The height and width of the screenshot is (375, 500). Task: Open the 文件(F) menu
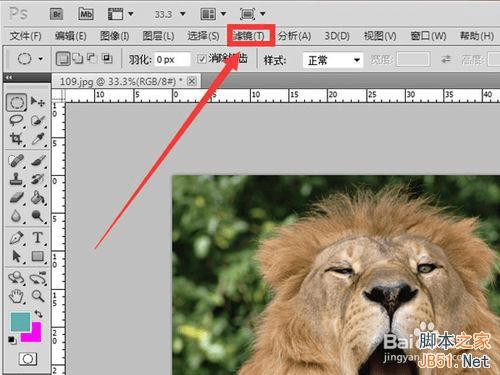point(25,36)
